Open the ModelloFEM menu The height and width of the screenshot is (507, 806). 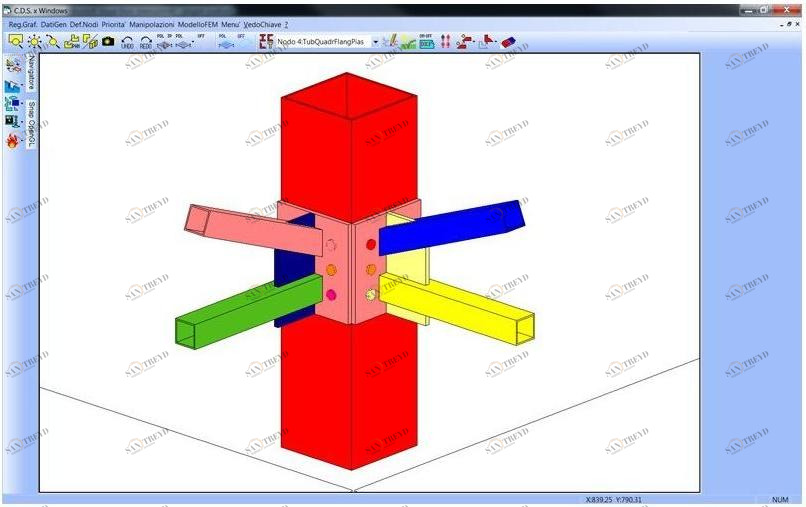point(198,23)
